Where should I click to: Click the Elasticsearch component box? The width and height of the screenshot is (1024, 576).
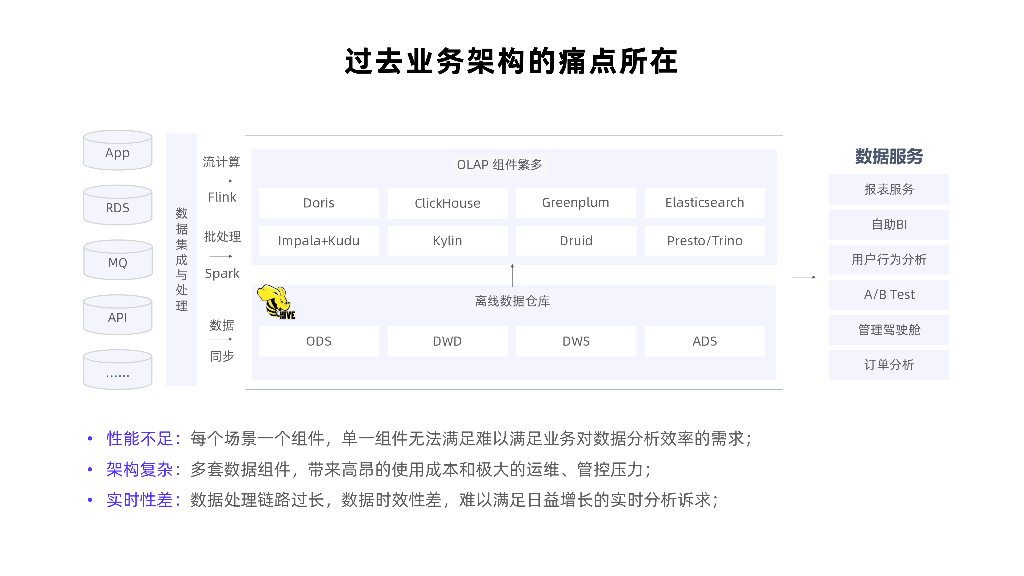[x=705, y=203]
